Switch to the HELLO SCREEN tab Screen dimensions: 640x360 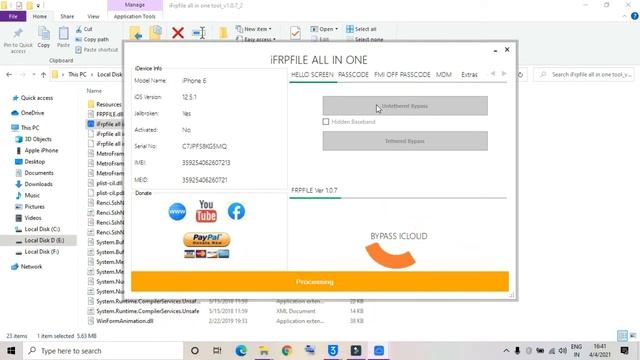(312, 75)
